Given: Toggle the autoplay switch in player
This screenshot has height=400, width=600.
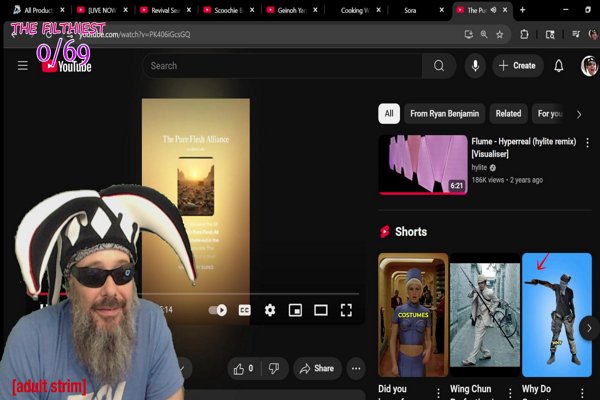Looking at the screenshot, I should tap(218, 310).
